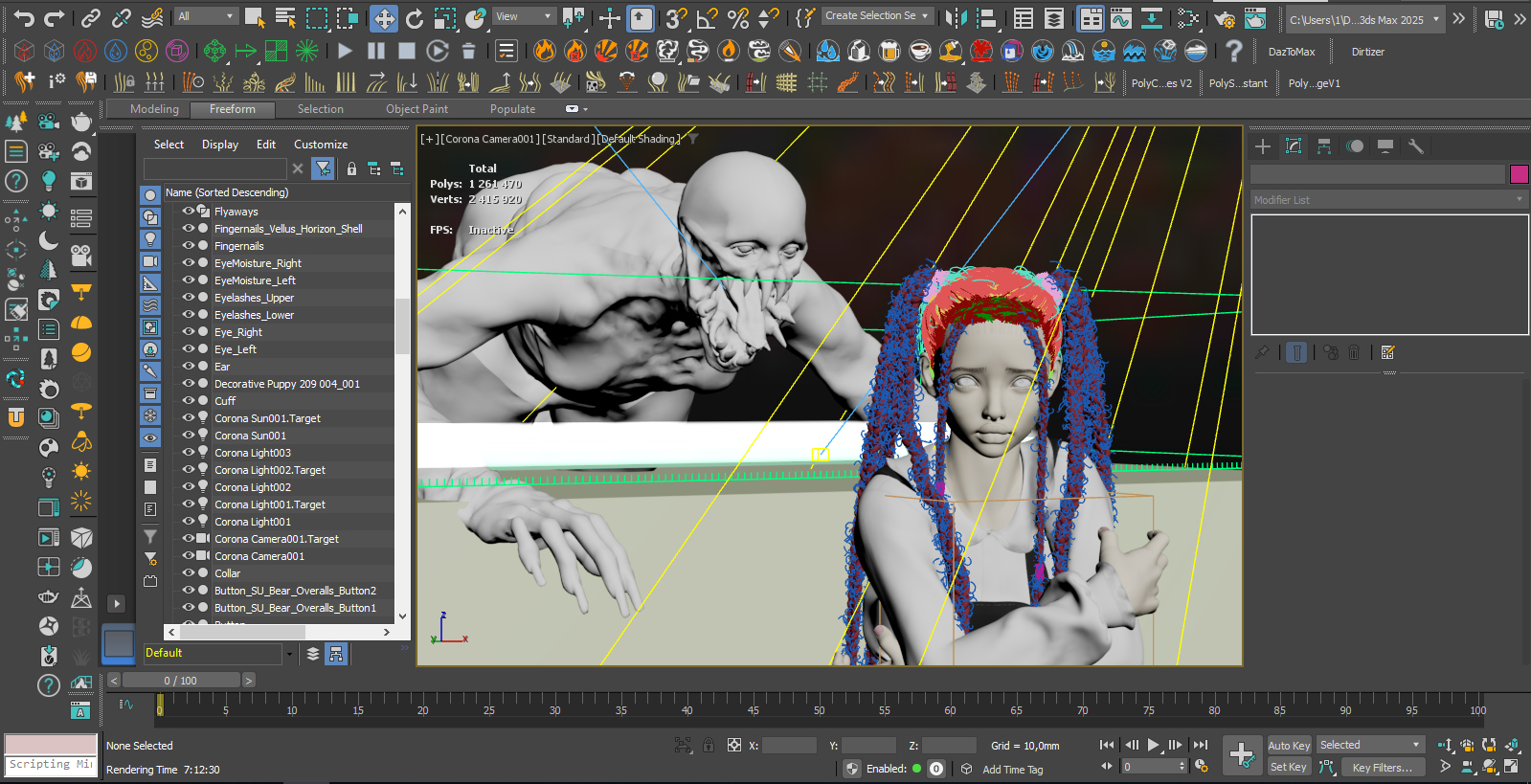Viewport: 1531px width, 784px height.
Task: Switch to the Object Paint tab
Action: pyautogui.click(x=417, y=109)
